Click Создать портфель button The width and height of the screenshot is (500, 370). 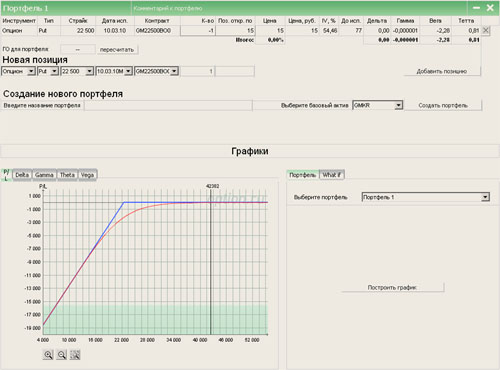[x=443, y=105]
